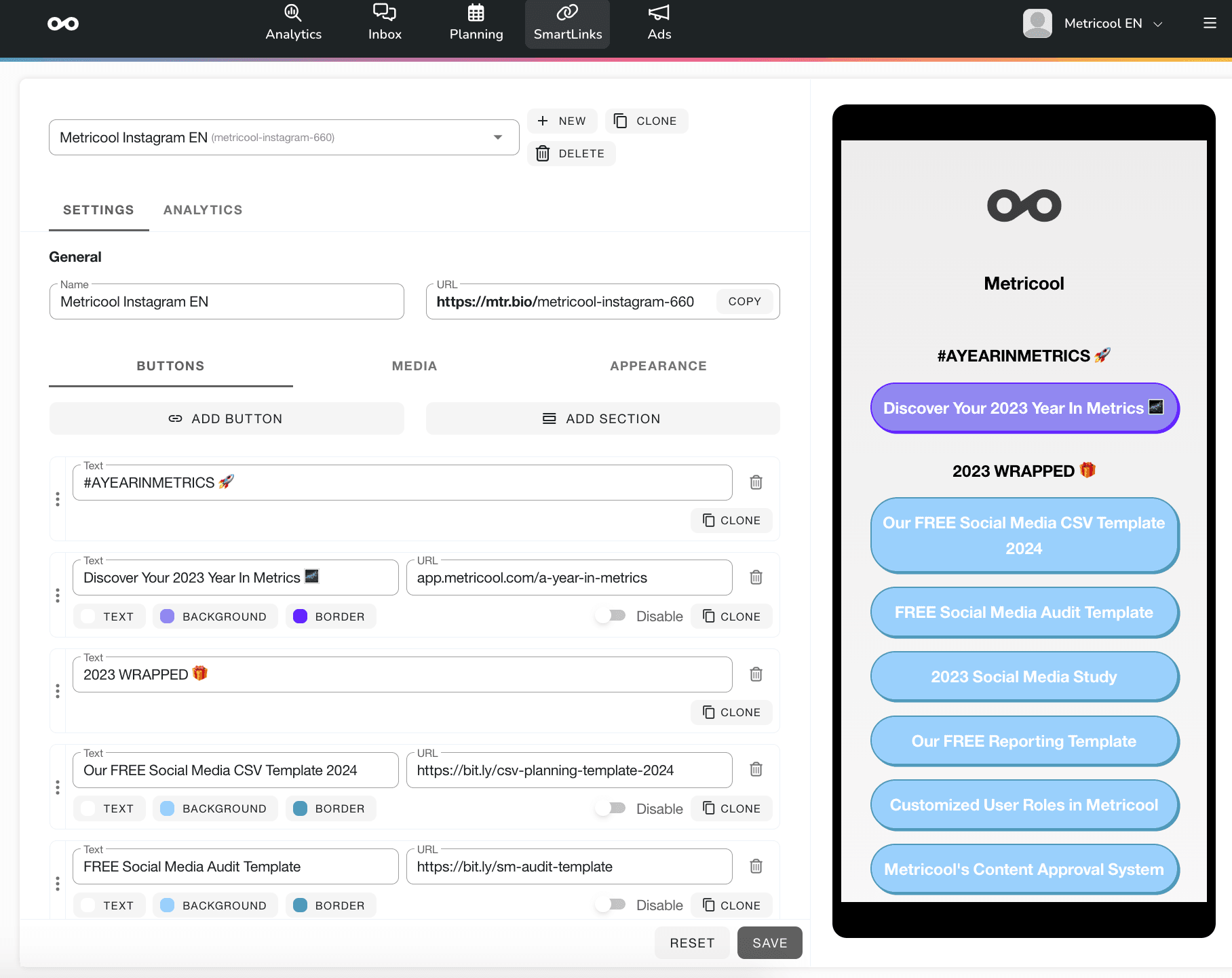Disable the FREE Social Media Audit Template button
Screen dimensions: 1232x978
pyautogui.click(x=610, y=905)
